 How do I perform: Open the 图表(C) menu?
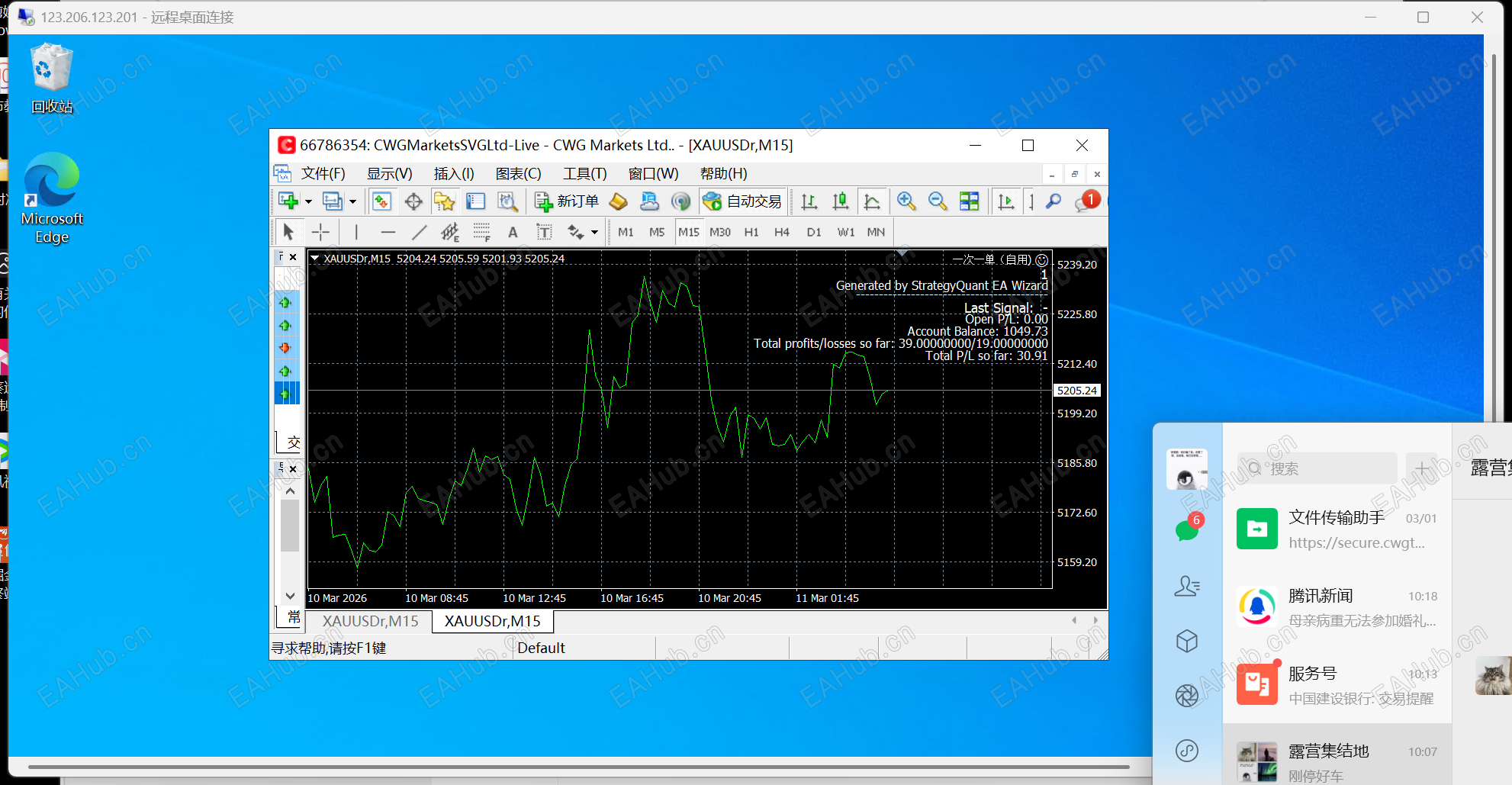pyautogui.click(x=519, y=174)
